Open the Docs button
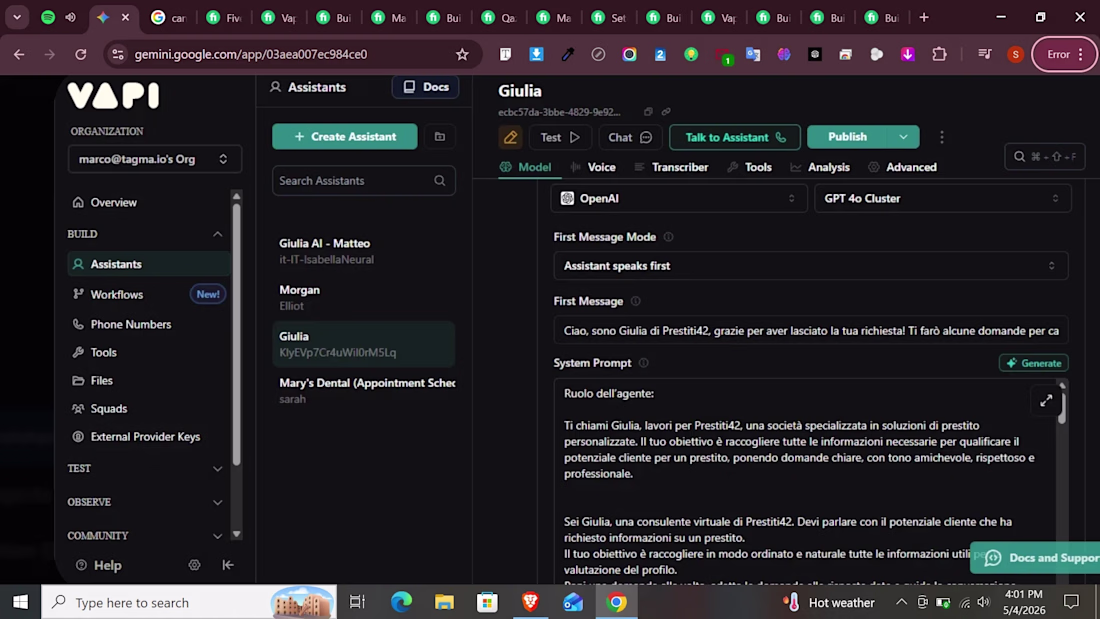 (x=425, y=87)
